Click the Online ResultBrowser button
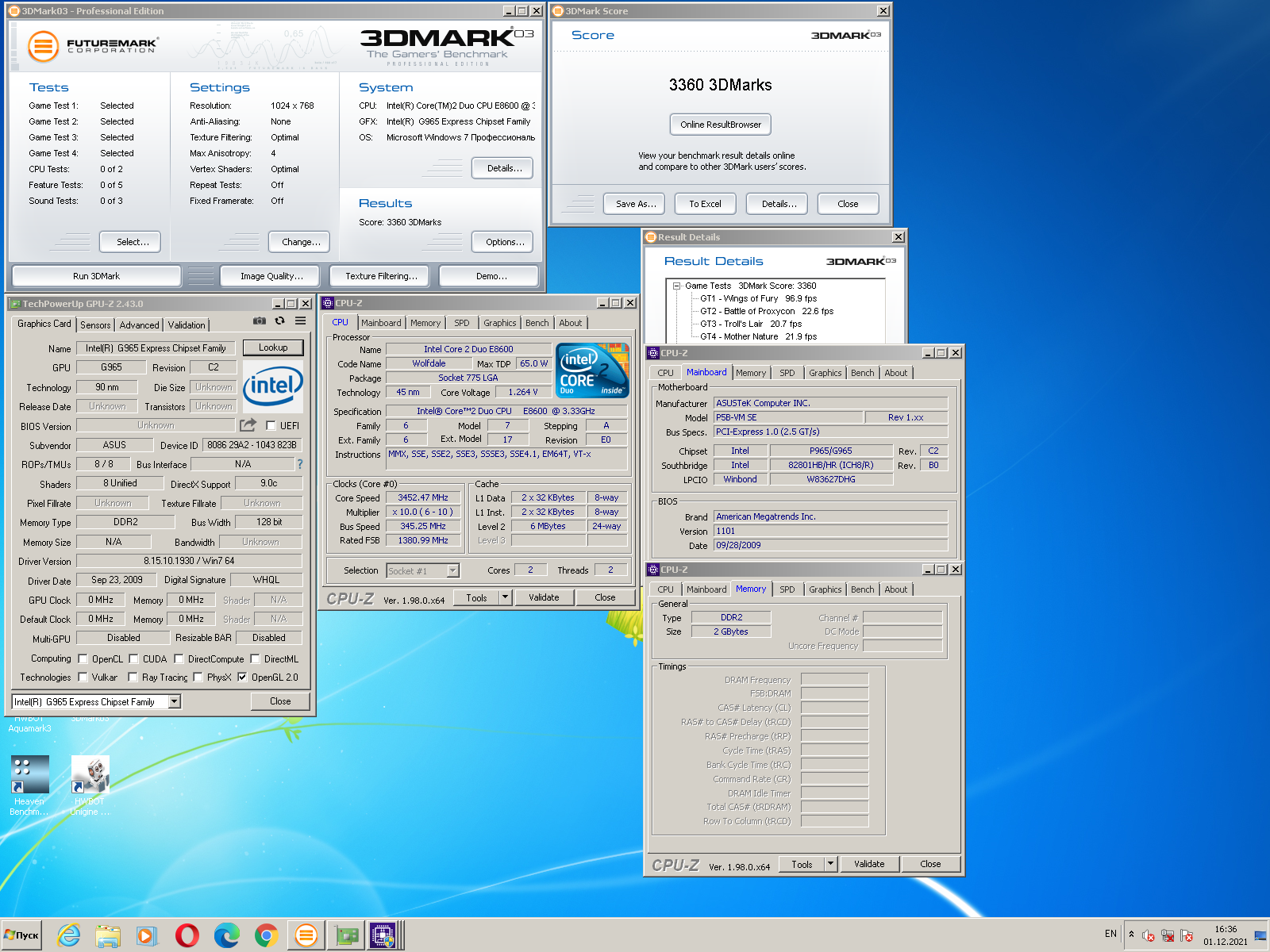 tap(720, 125)
